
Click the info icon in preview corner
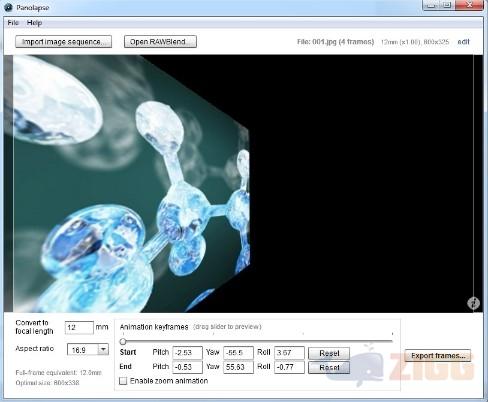473,303
